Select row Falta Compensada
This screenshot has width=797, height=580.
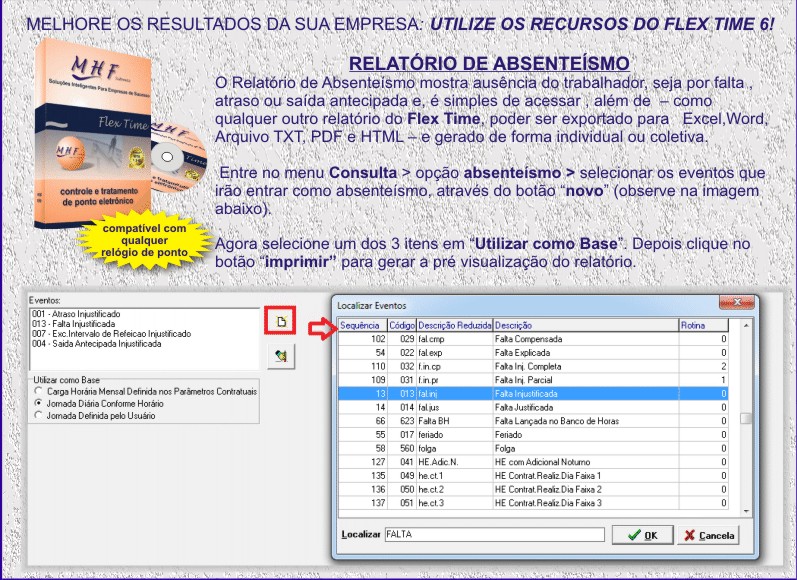[x=533, y=339]
